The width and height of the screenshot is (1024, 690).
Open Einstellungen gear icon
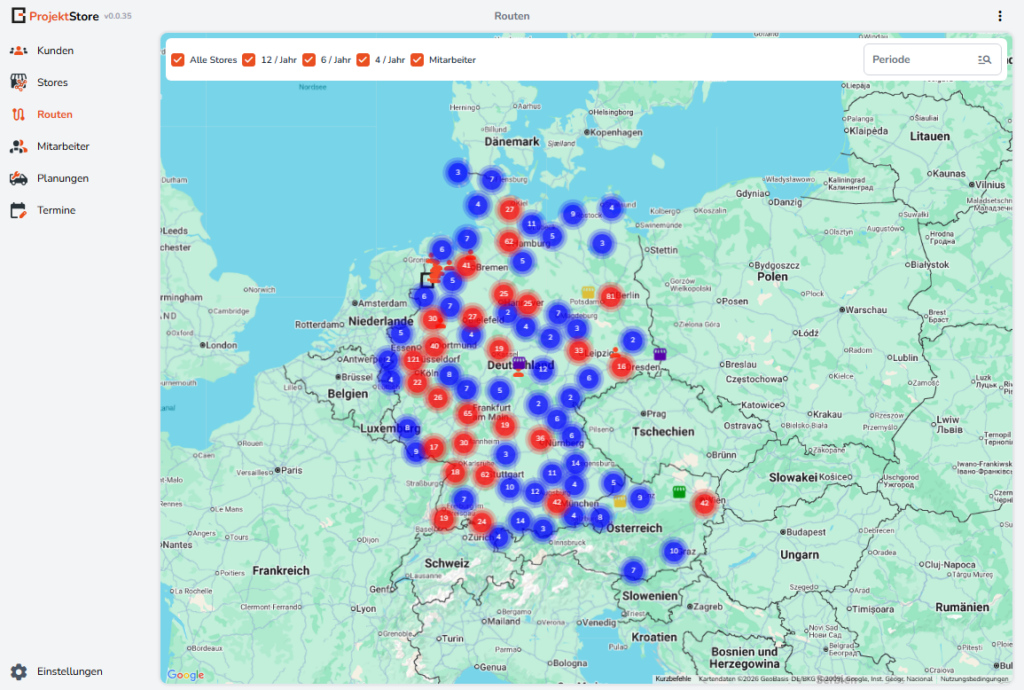click(x=19, y=671)
